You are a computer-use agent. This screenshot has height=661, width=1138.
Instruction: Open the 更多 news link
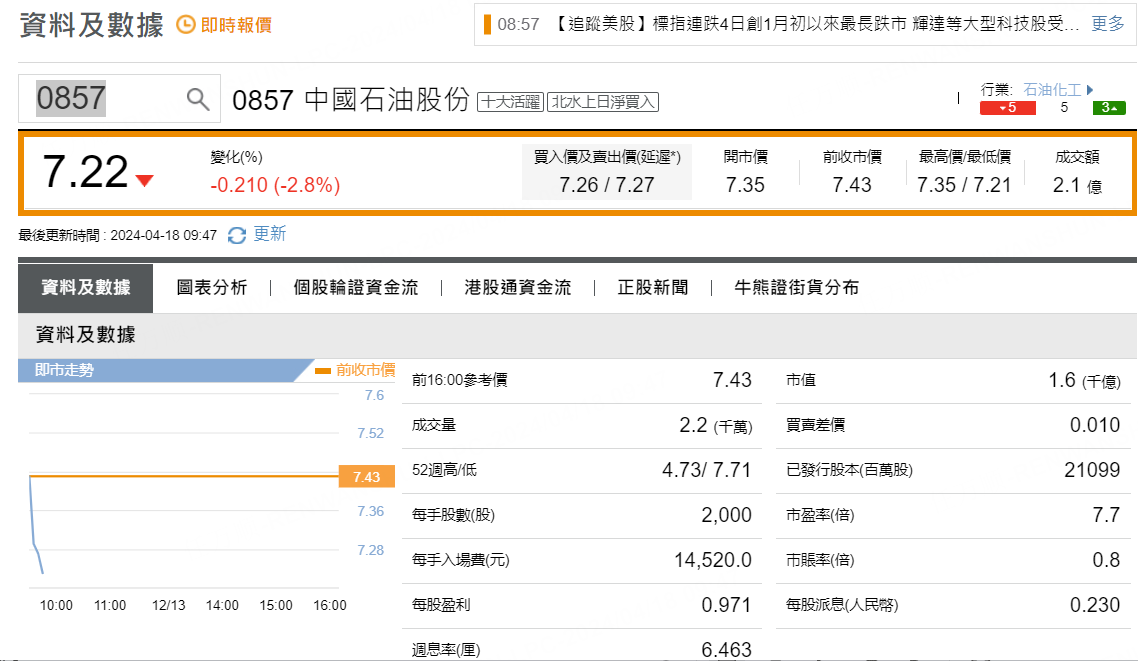(x=1108, y=24)
